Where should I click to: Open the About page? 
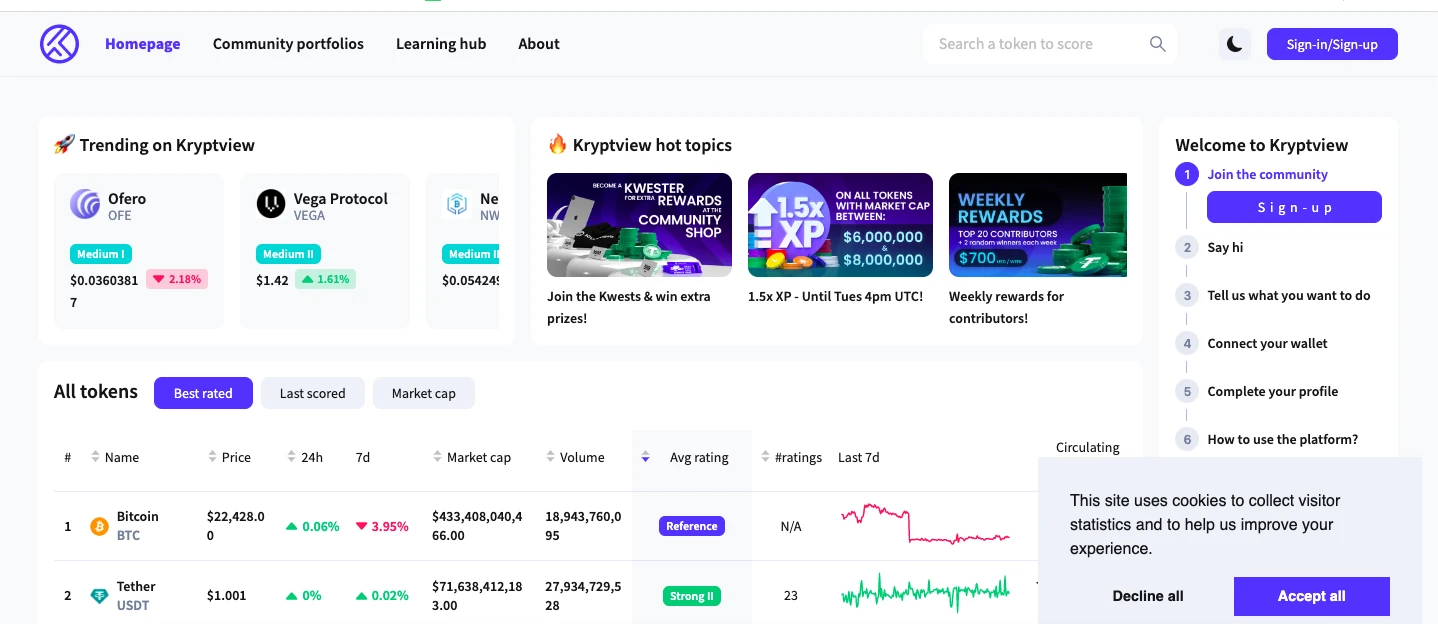pyautogui.click(x=539, y=44)
